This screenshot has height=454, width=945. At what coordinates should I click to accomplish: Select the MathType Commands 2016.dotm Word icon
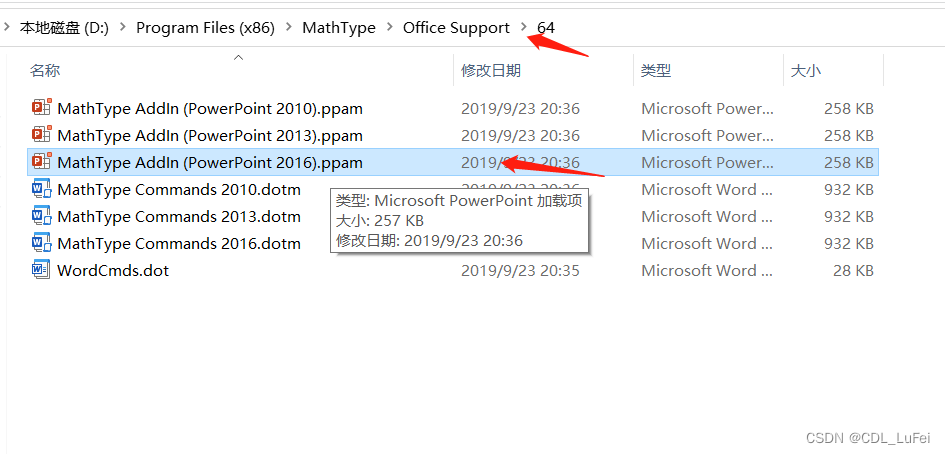(42, 243)
